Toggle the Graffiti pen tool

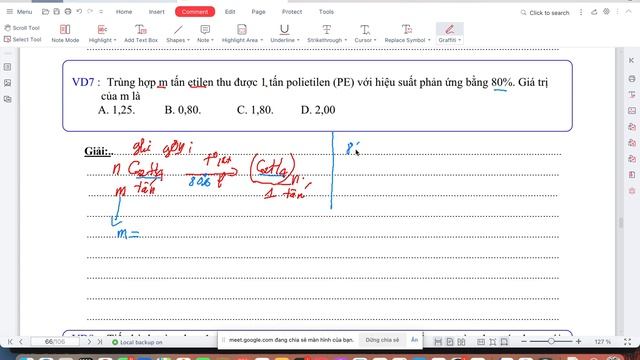(449, 29)
